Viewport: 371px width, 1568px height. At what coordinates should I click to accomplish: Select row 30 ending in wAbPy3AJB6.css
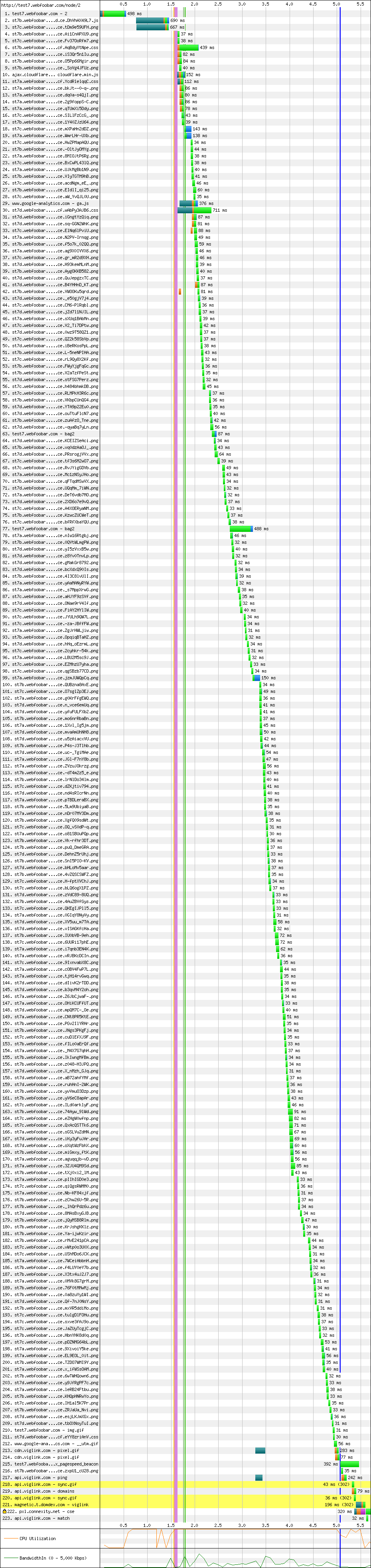tap(50, 210)
